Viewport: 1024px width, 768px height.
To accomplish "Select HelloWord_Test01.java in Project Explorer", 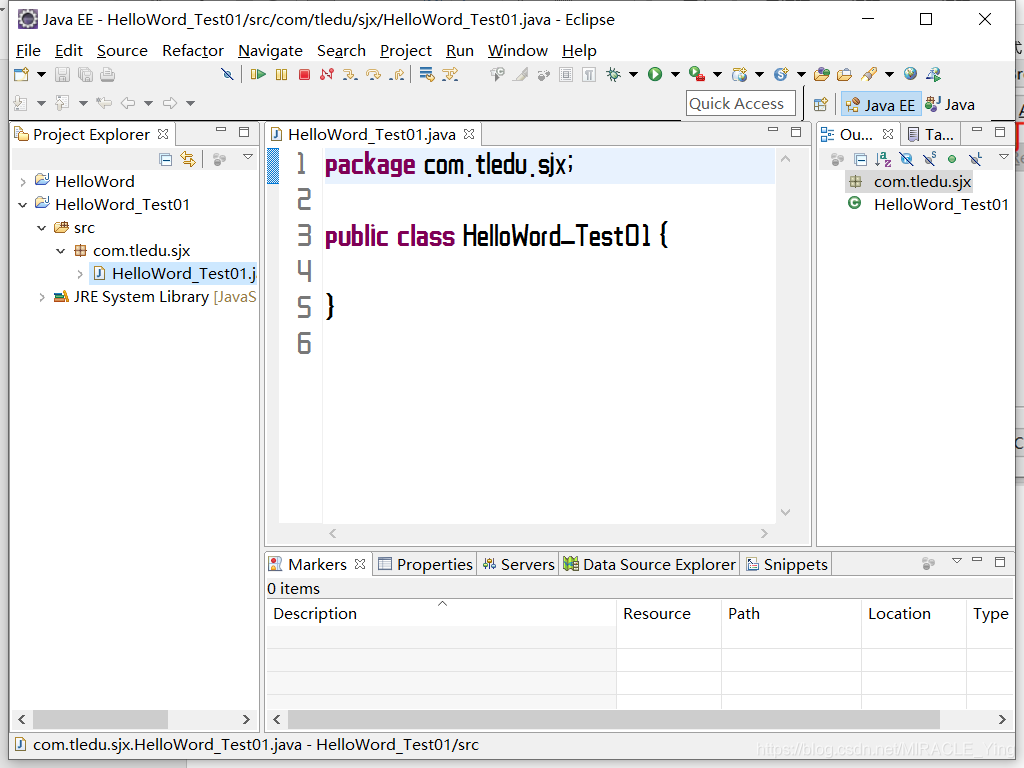I will [175, 274].
